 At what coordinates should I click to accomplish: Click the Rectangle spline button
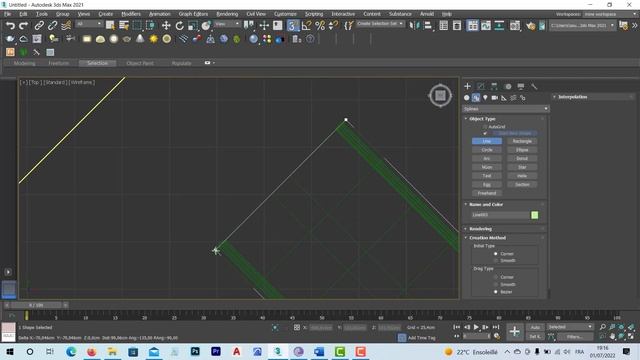coord(522,141)
